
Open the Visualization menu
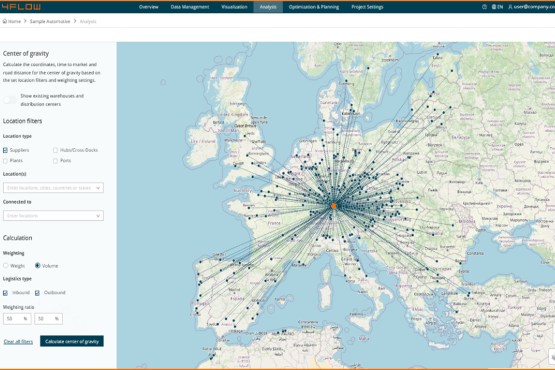(x=234, y=7)
